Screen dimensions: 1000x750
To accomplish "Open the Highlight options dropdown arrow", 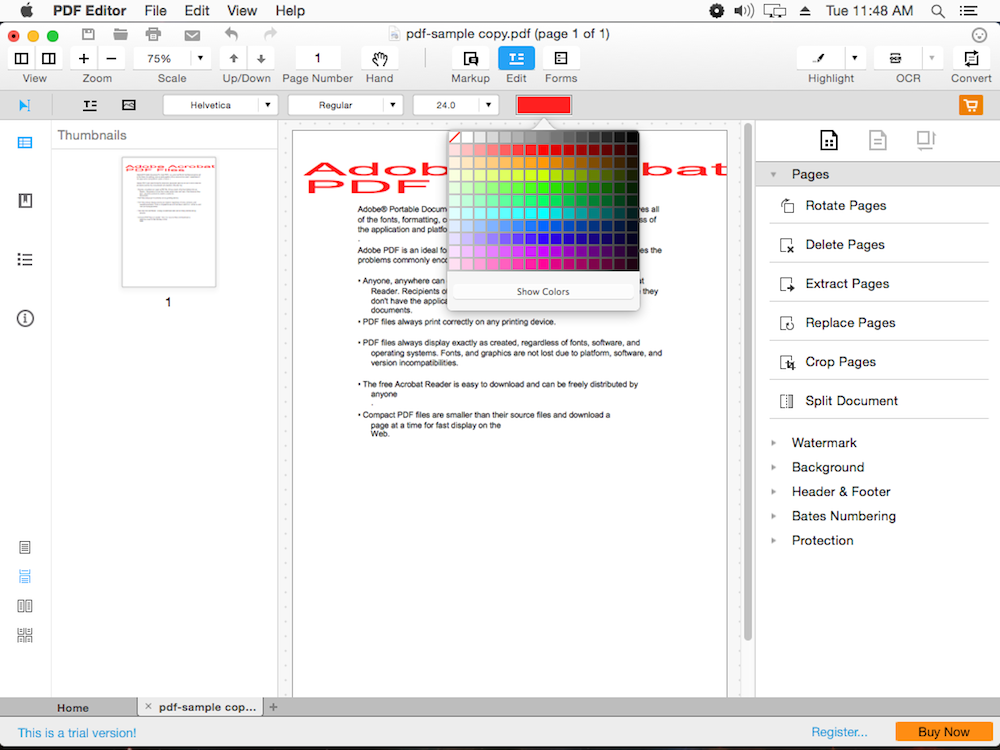I will pyautogui.click(x=855, y=59).
